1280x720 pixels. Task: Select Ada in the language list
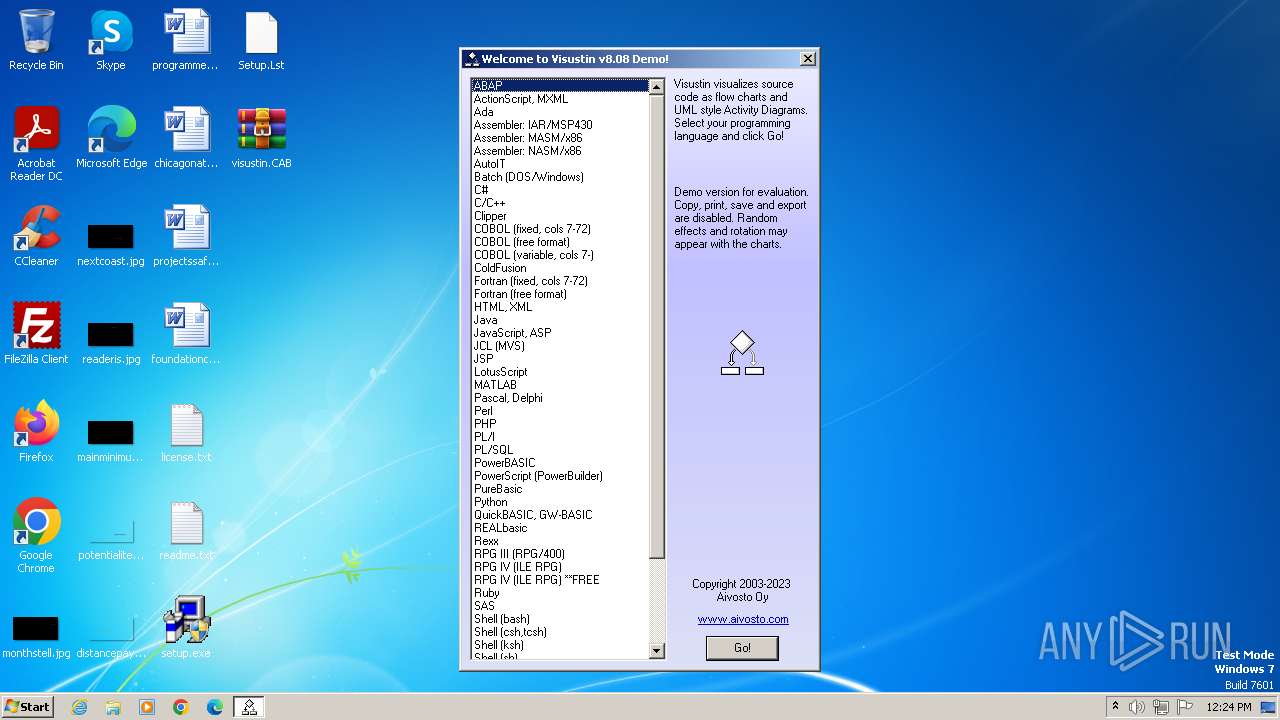[560, 112]
